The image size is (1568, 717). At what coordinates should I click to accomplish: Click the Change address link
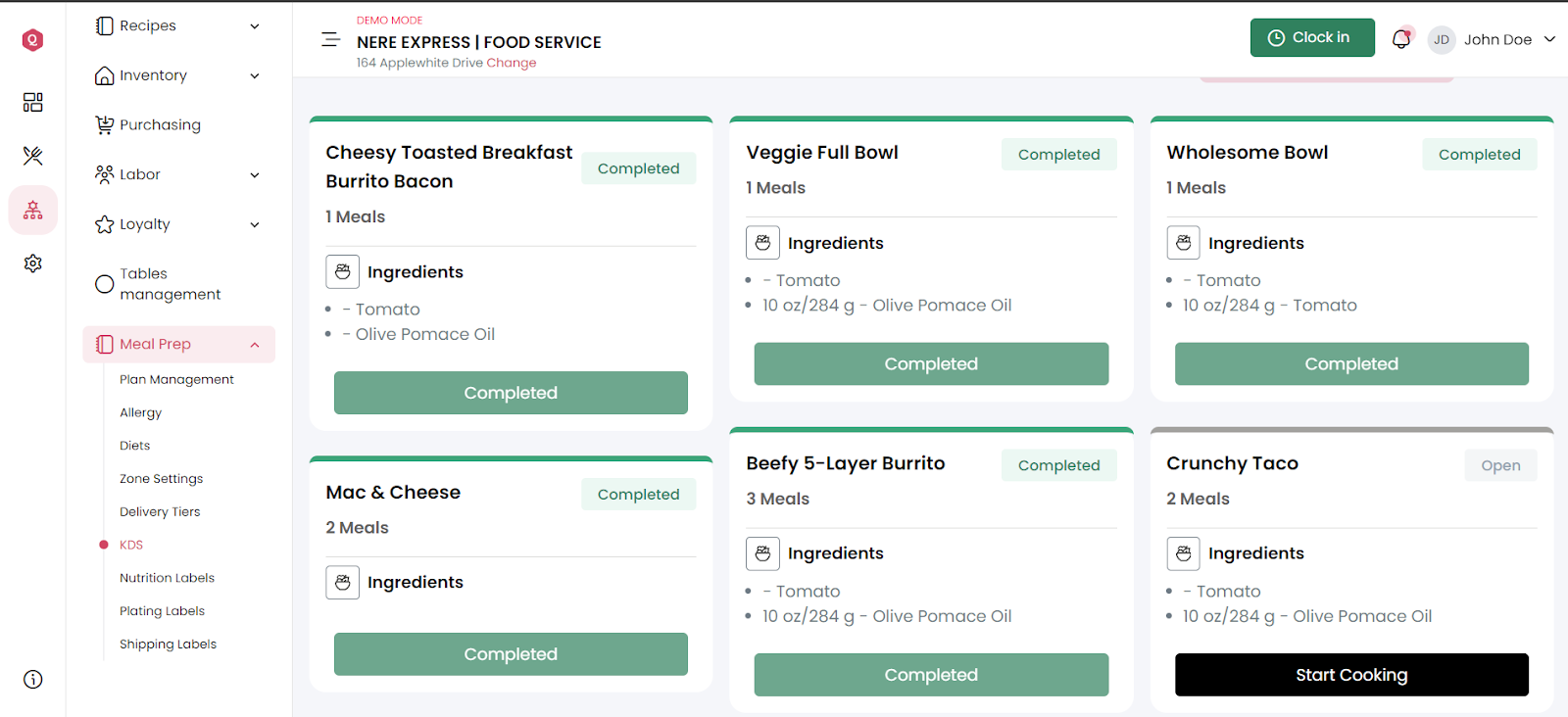coord(512,63)
